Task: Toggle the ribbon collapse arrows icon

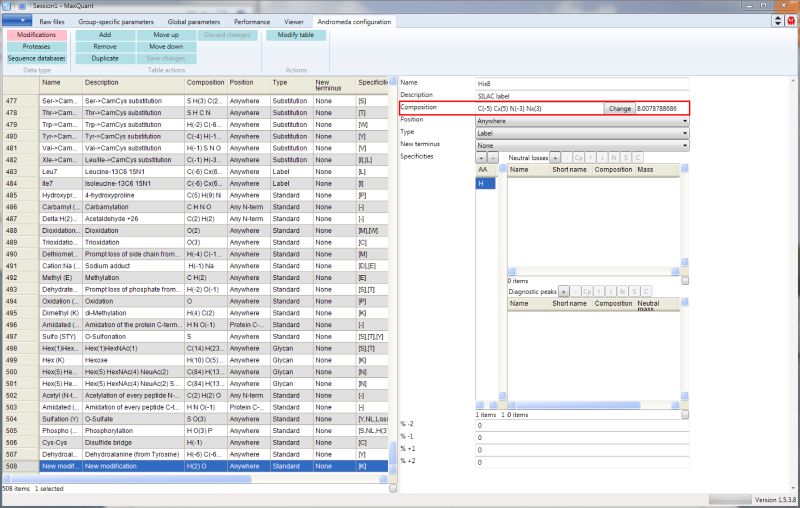Action: [x=778, y=20]
